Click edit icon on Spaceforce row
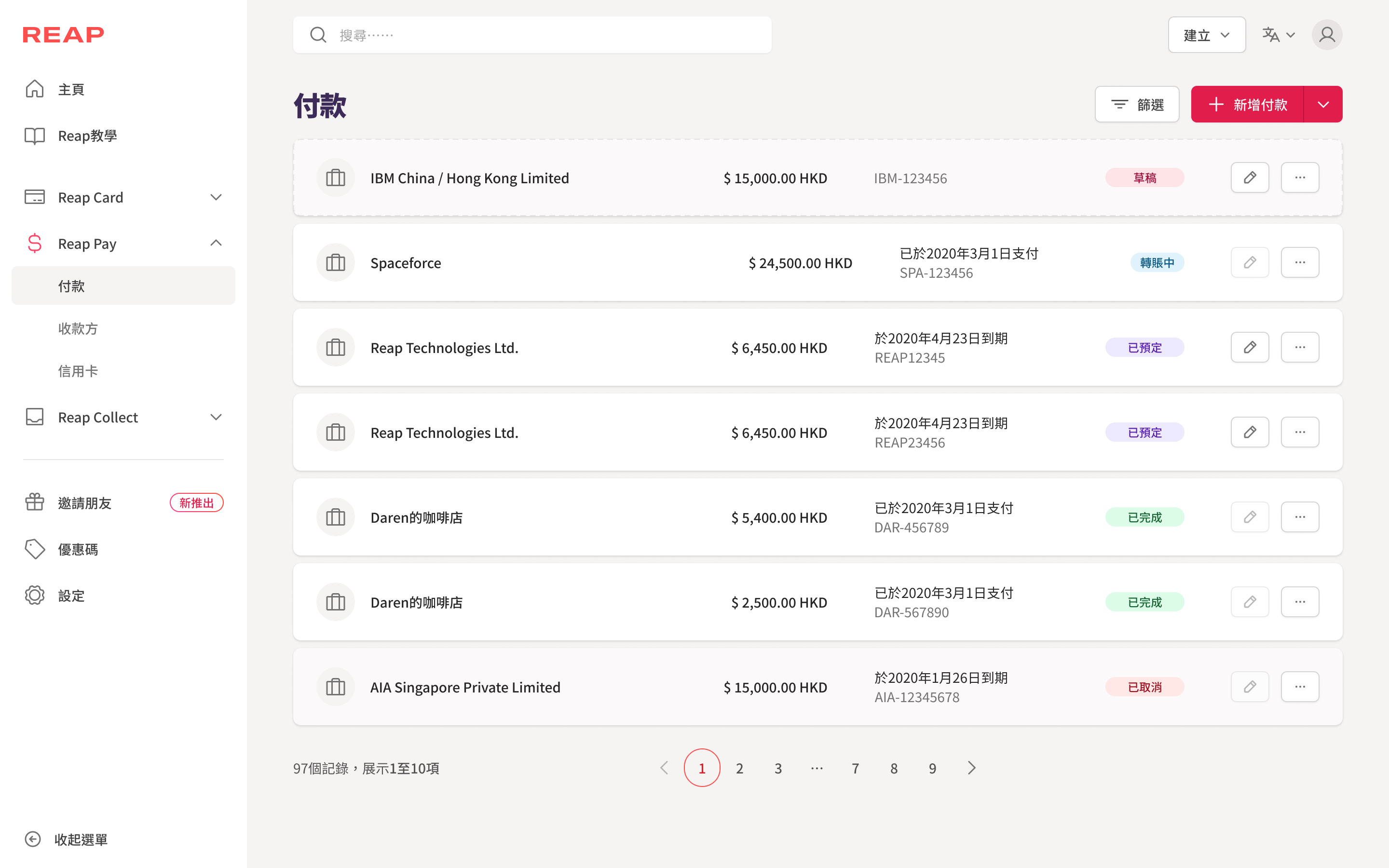The width and height of the screenshot is (1389, 868). coord(1250,262)
